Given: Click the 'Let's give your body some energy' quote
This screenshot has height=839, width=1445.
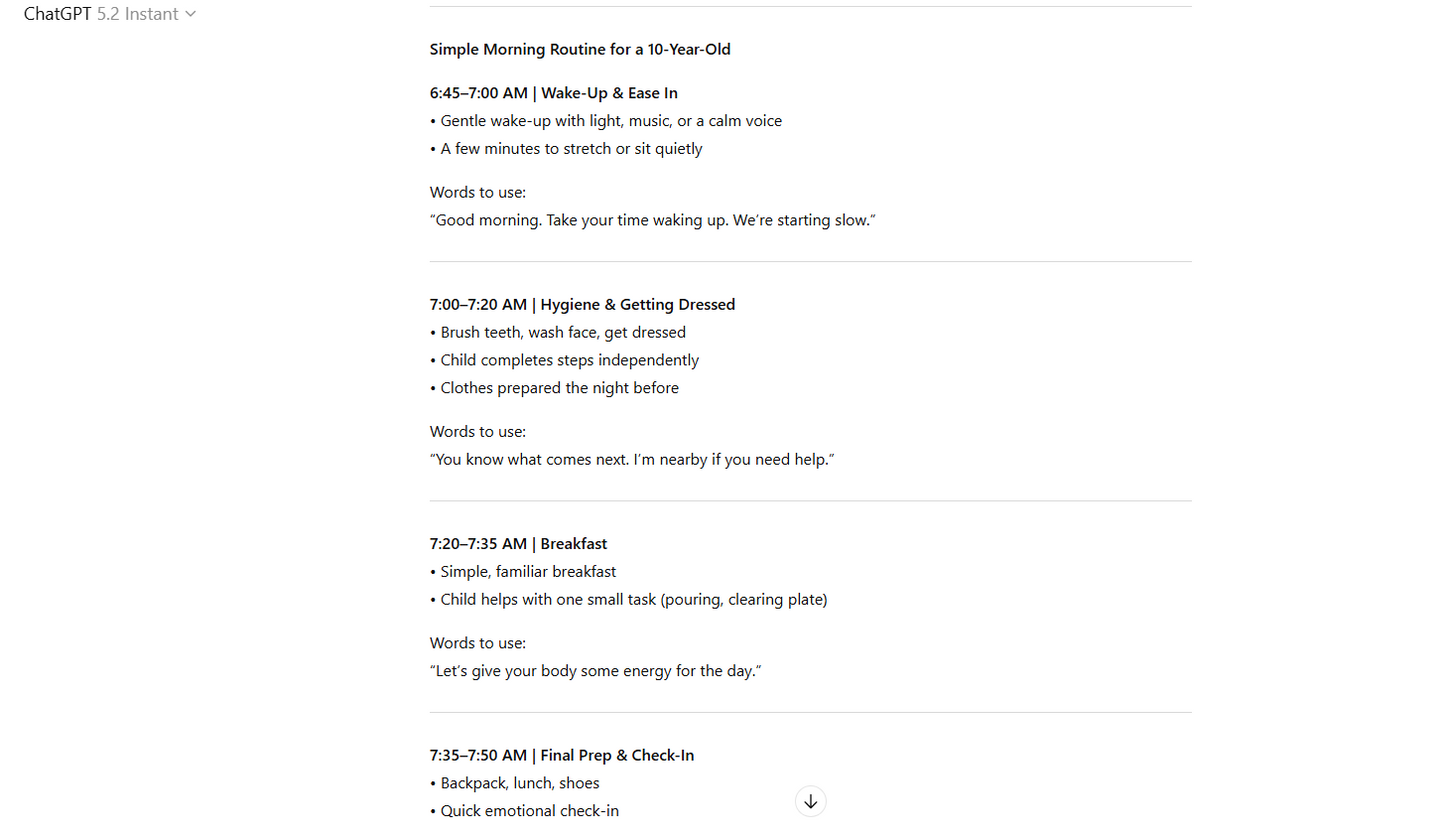Looking at the screenshot, I should point(596,671).
